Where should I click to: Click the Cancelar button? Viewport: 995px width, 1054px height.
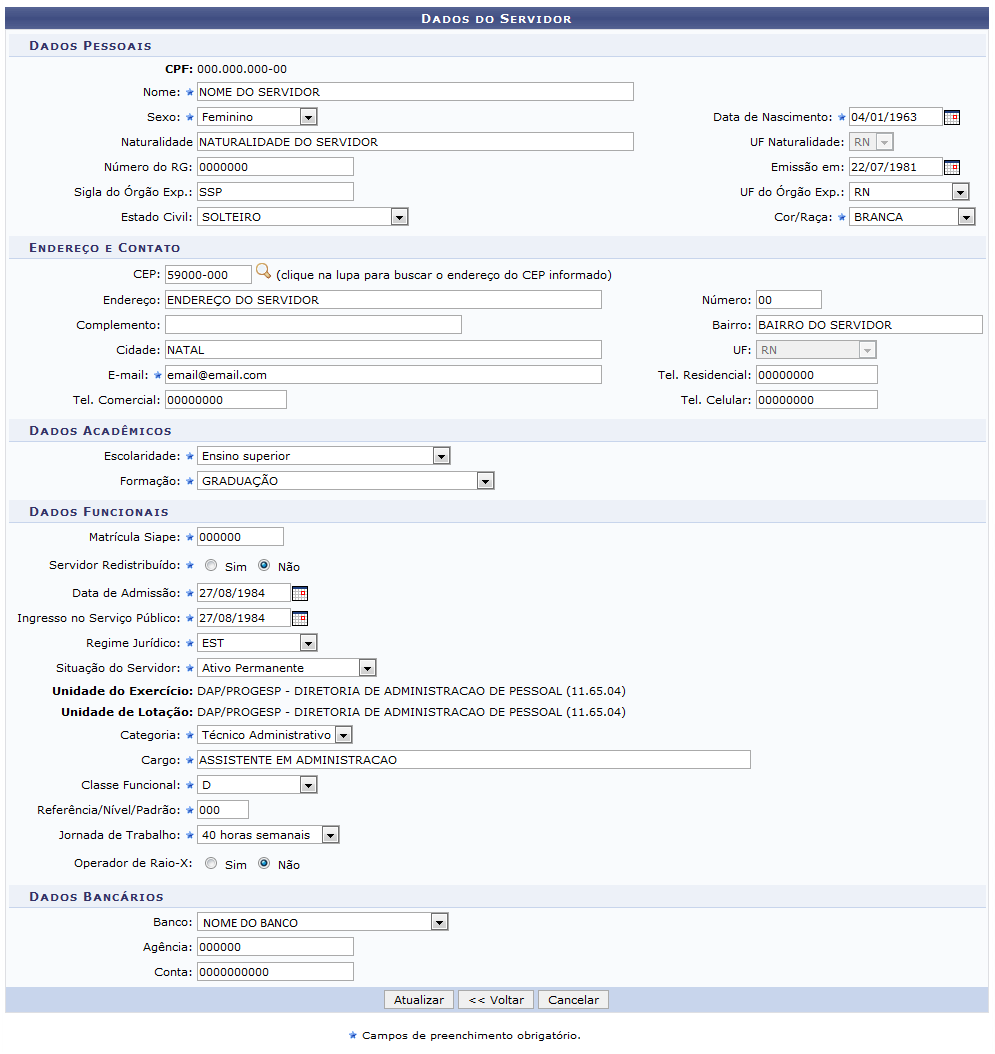[x=573, y=1000]
